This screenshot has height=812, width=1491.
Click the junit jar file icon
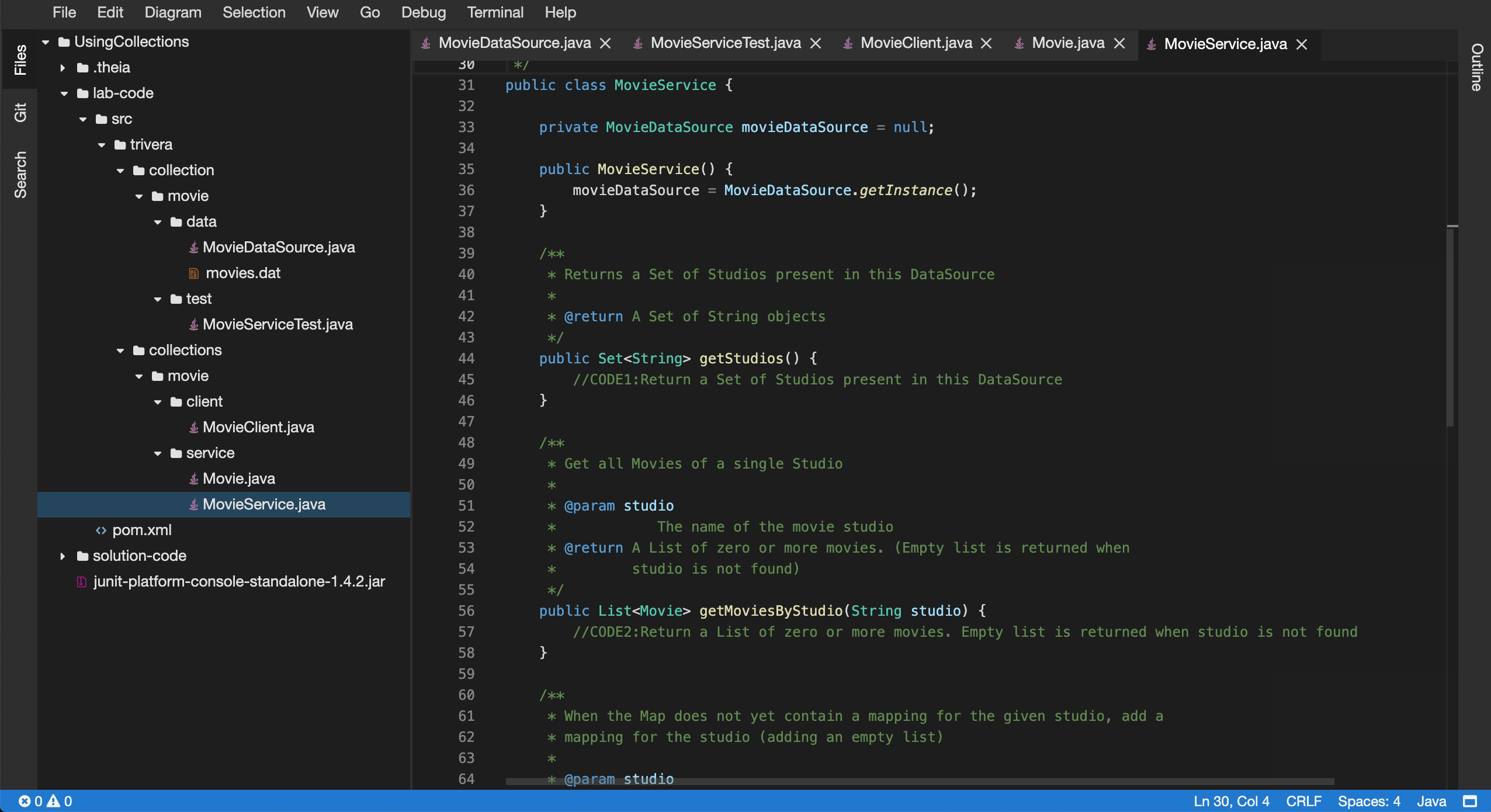click(x=82, y=582)
